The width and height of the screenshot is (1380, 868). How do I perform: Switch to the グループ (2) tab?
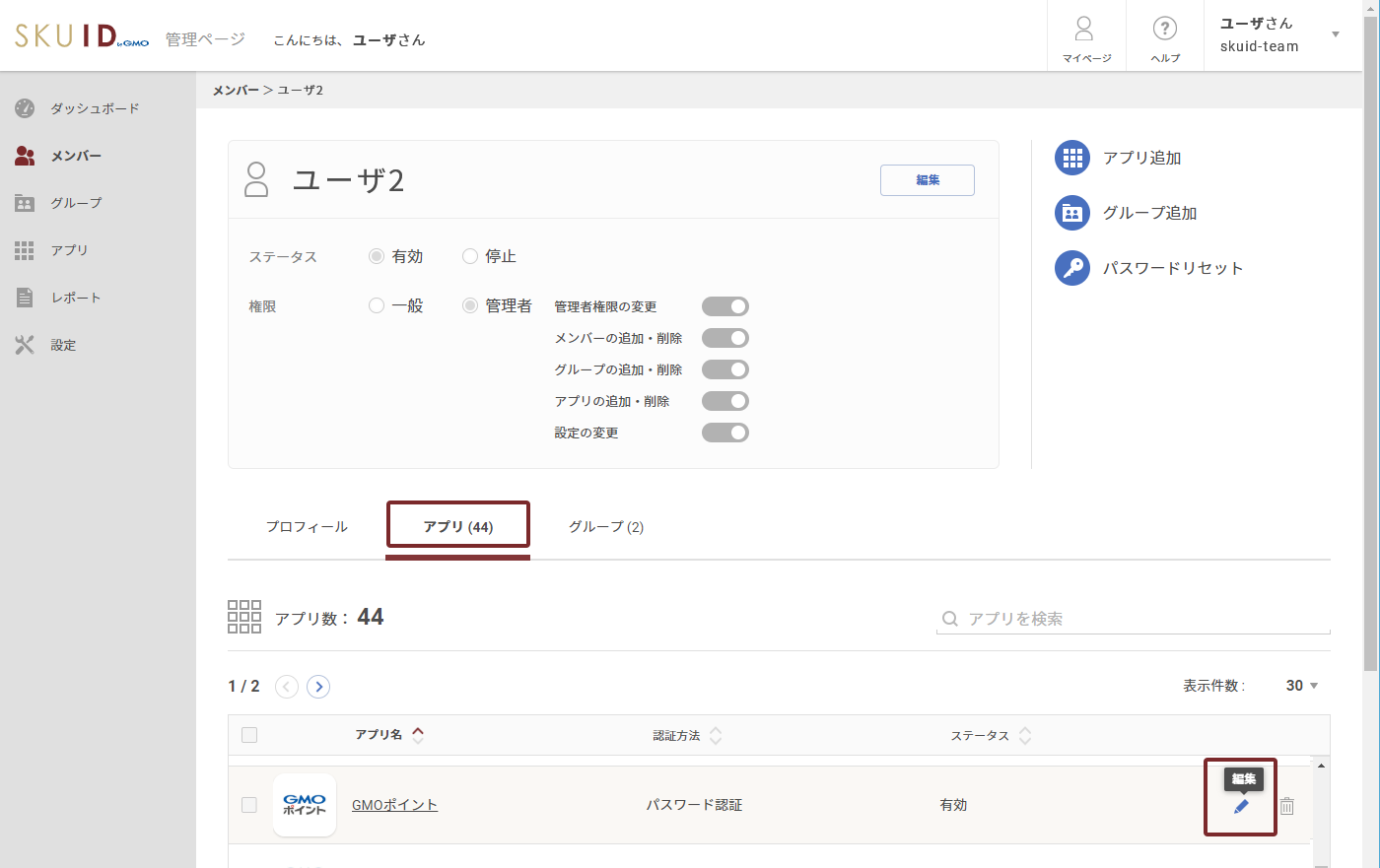(x=605, y=526)
